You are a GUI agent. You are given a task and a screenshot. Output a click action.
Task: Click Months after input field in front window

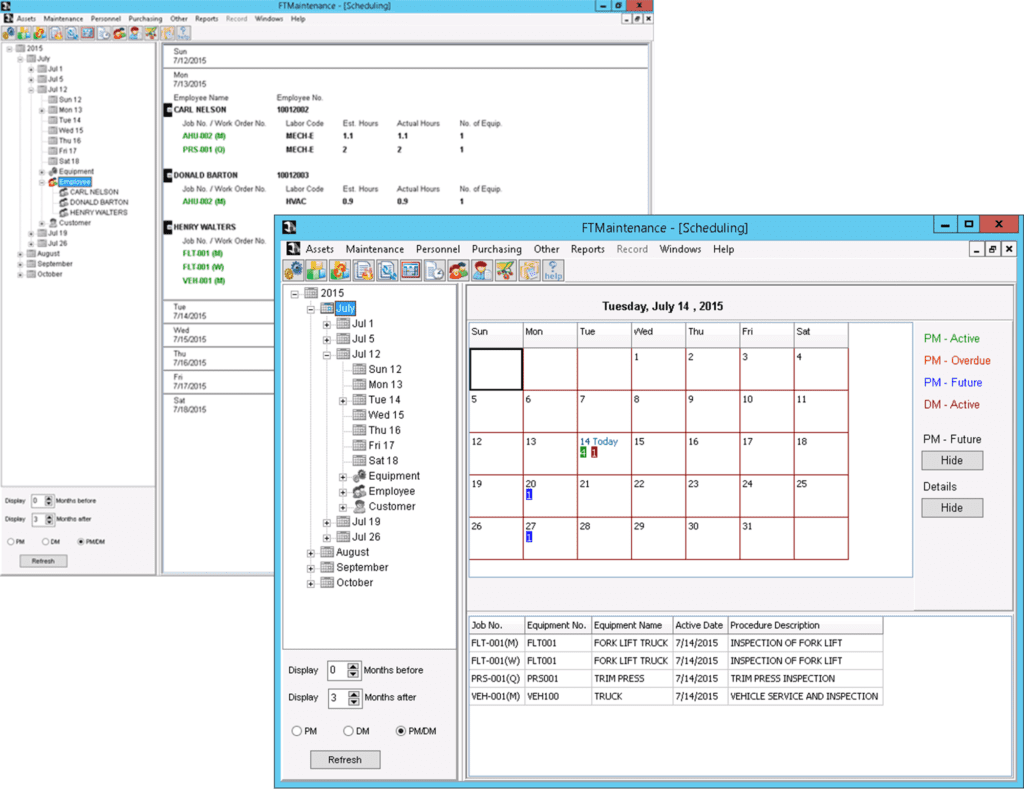(x=338, y=698)
